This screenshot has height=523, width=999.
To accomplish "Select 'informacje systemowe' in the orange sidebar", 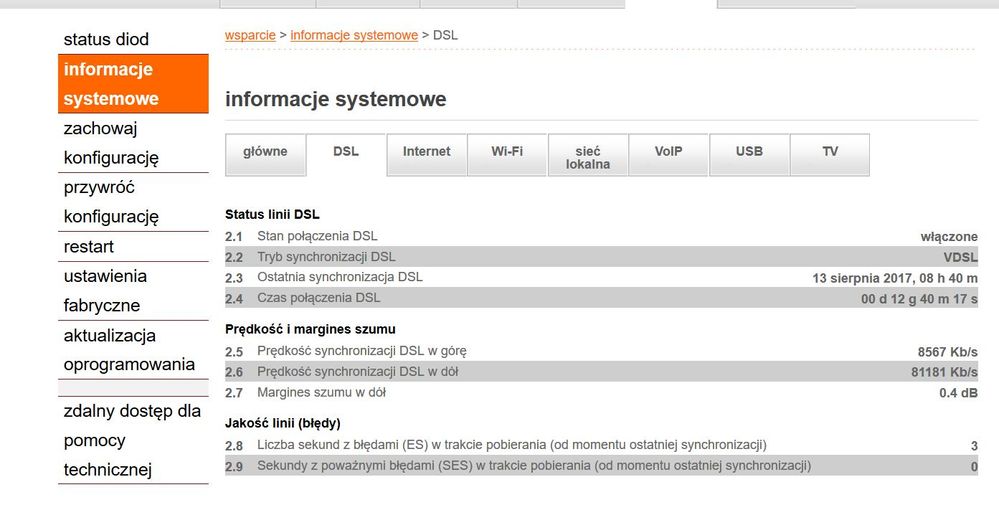I will [x=111, y=84].
